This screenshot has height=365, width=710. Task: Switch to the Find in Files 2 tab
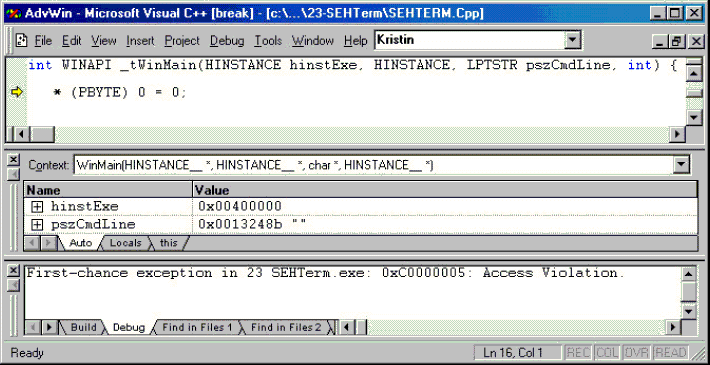(x=286, y=327)
